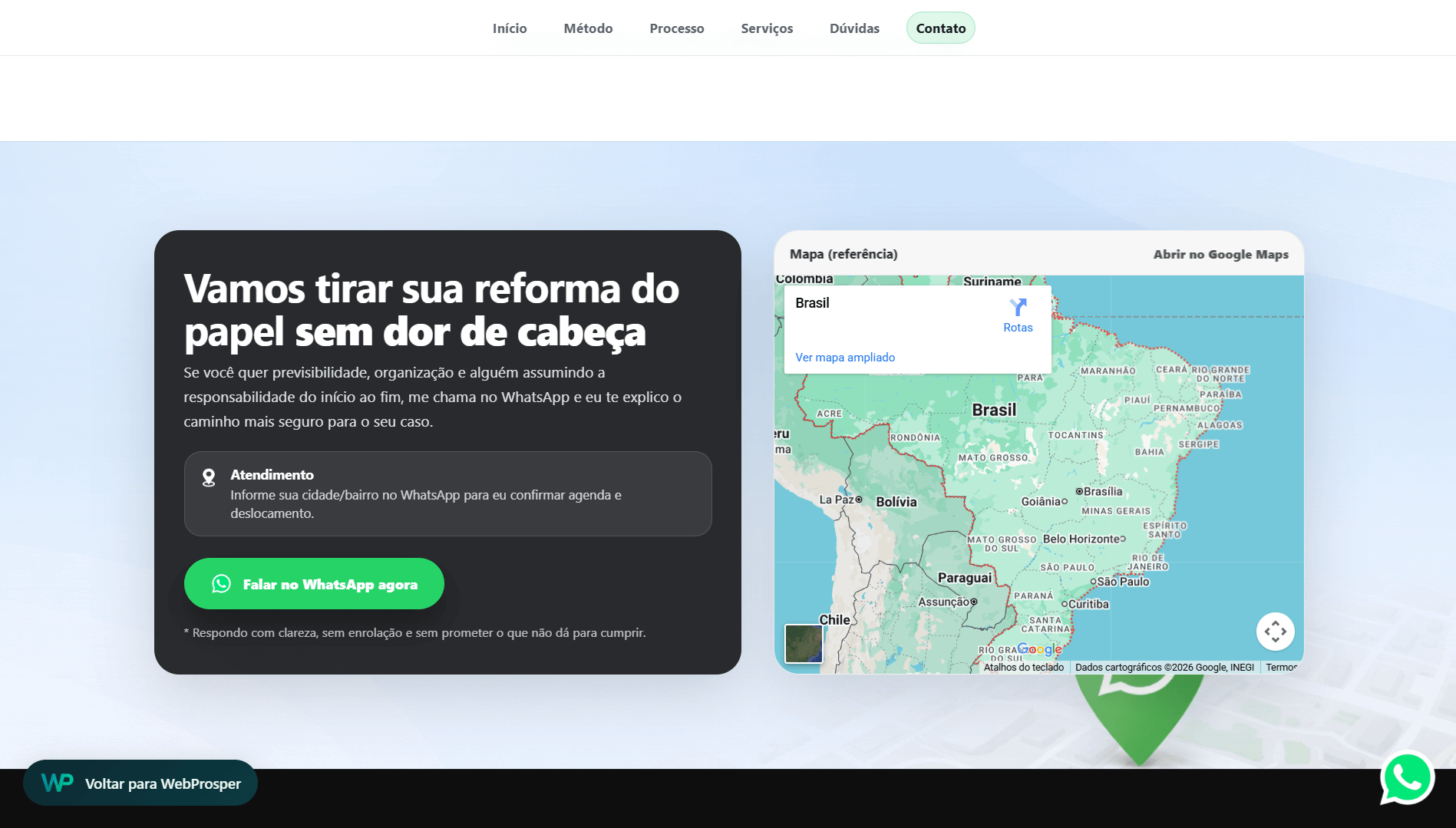Open the Início nav item
The image size is (1456, 828).
click(x=510, y=28)
